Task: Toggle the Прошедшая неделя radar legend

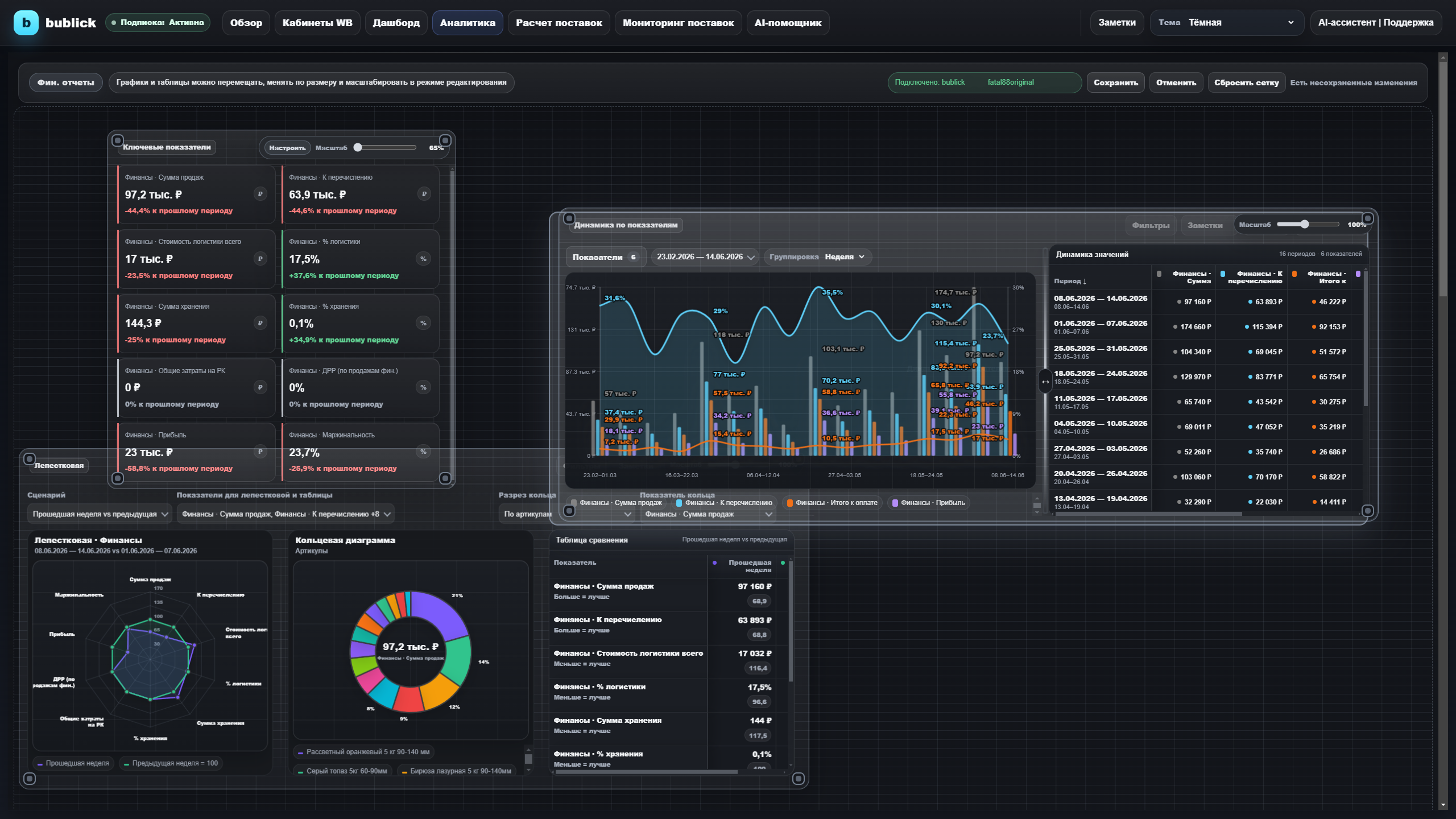Action: pyautogui.click(x=73, y=763)
